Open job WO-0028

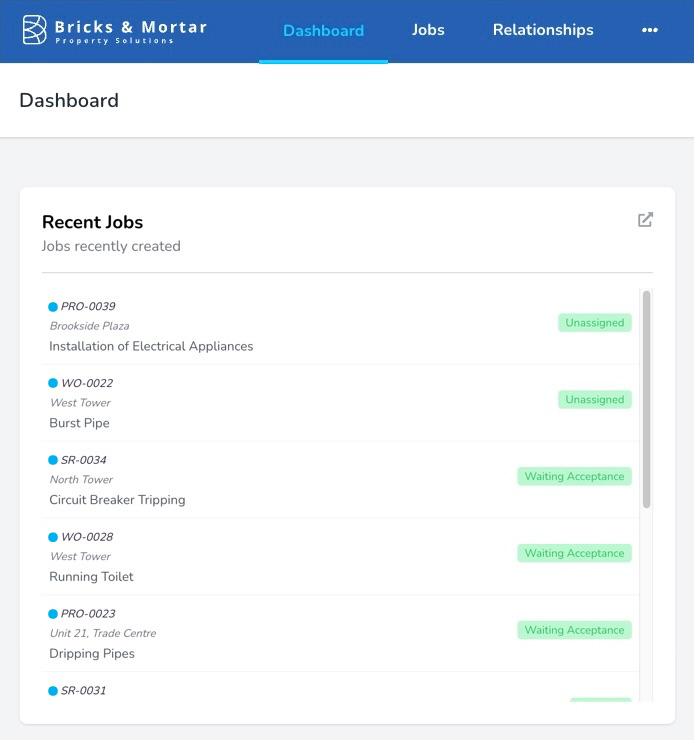point(87,537)
